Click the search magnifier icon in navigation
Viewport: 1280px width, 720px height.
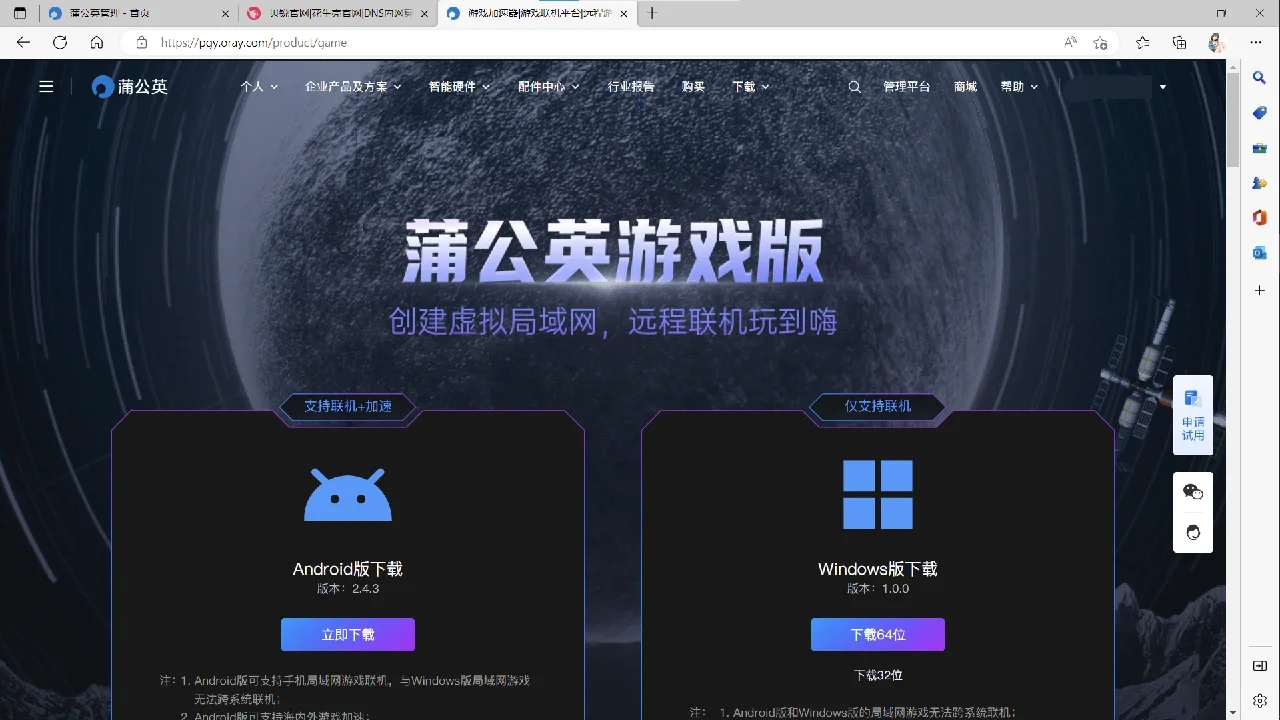pyautogui.click(x=855, y=87)
